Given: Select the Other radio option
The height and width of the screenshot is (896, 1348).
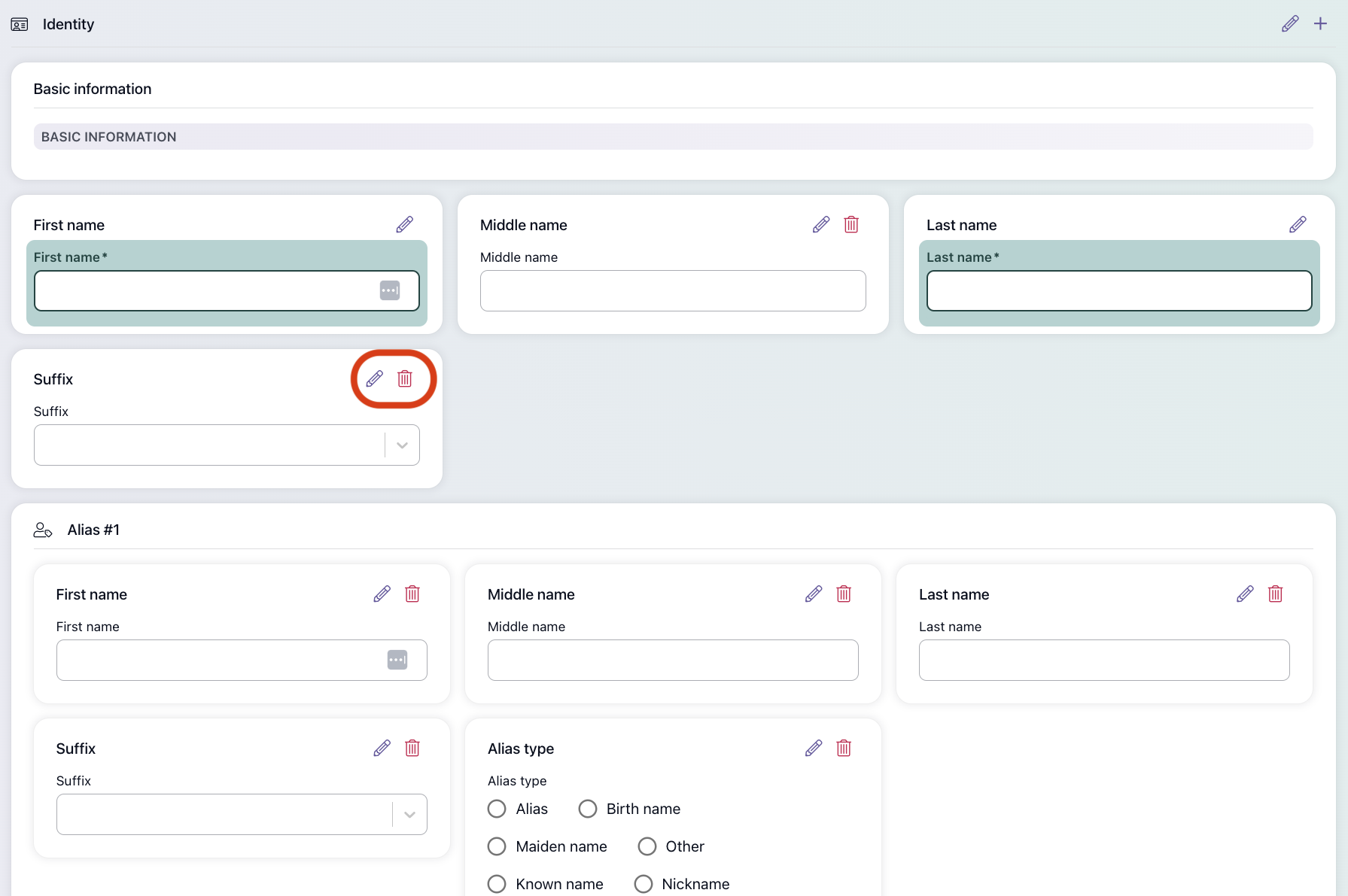Looking at the screenshot, I should 647,846.
